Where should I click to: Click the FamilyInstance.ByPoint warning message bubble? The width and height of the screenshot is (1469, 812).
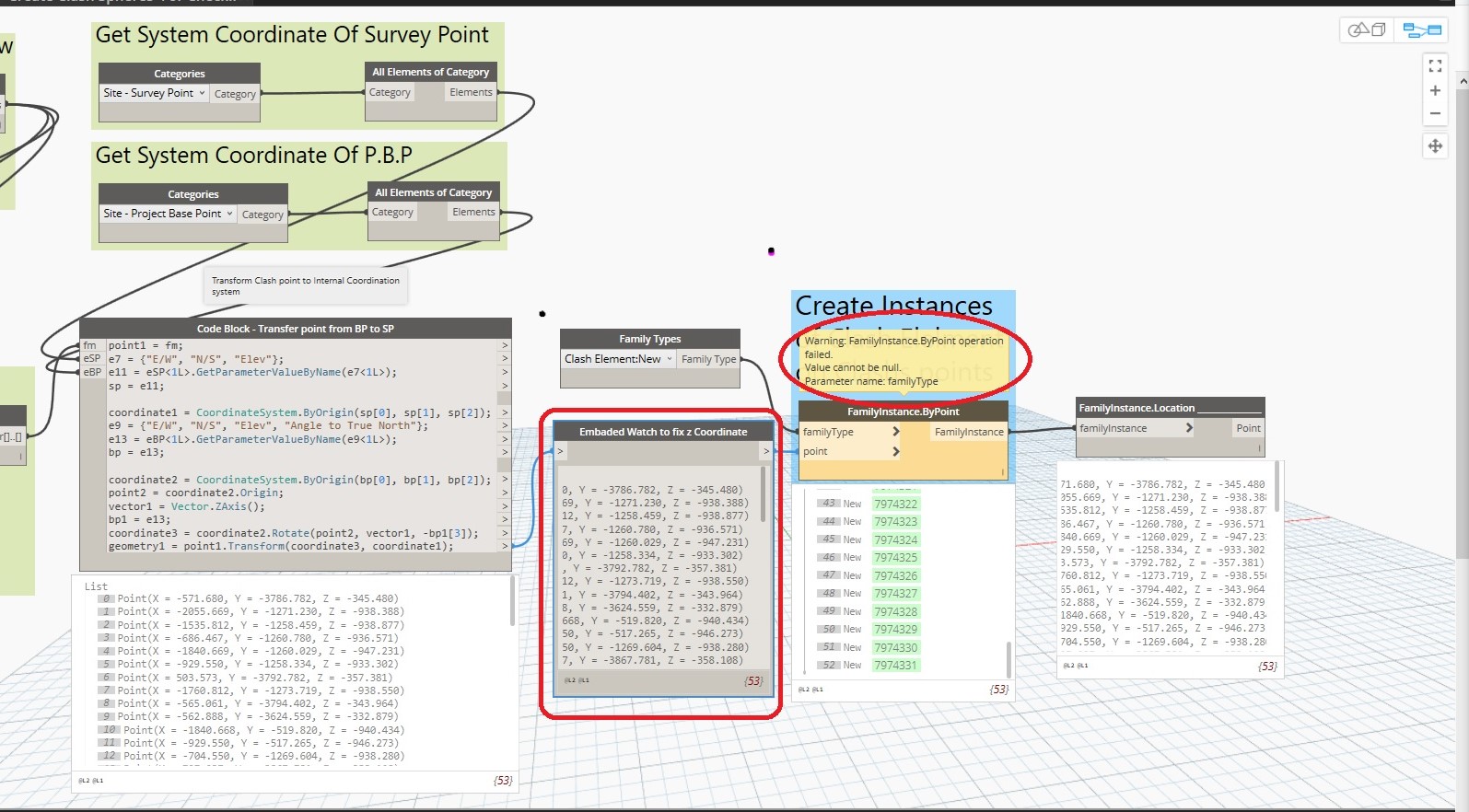click(x=904, y=361)
